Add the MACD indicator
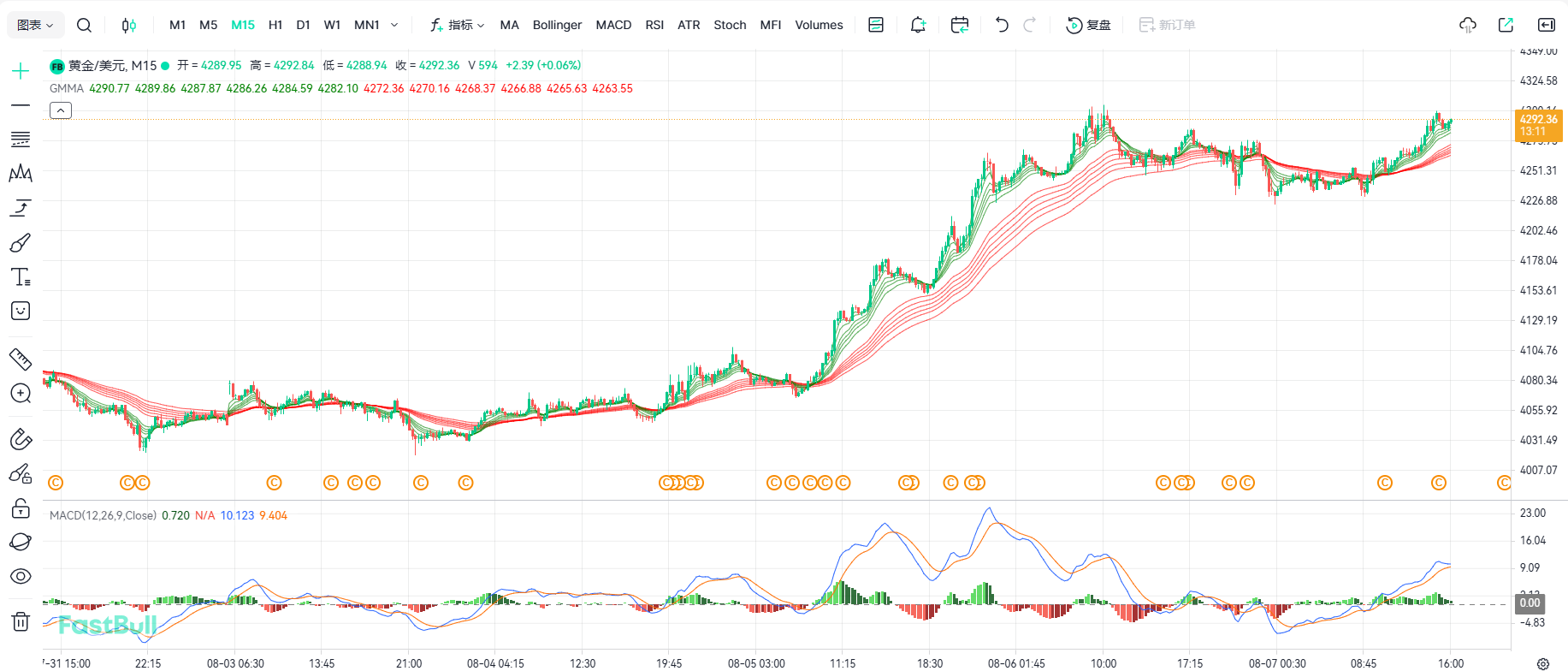Screen dimensions: 1568x671 click(x=613, y=25)
